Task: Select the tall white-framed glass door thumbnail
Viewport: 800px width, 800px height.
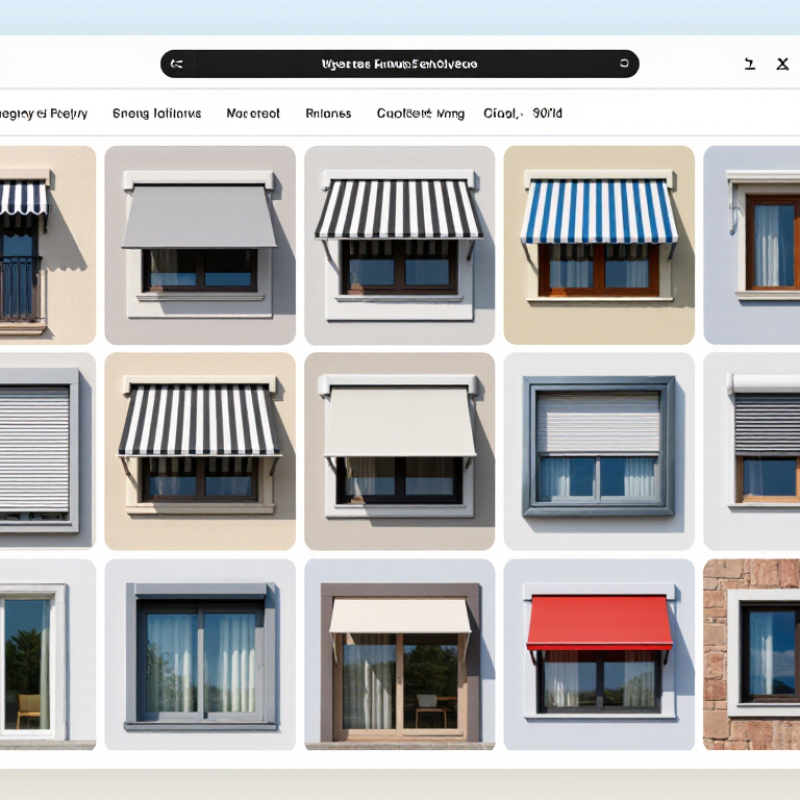Action: 48,655
